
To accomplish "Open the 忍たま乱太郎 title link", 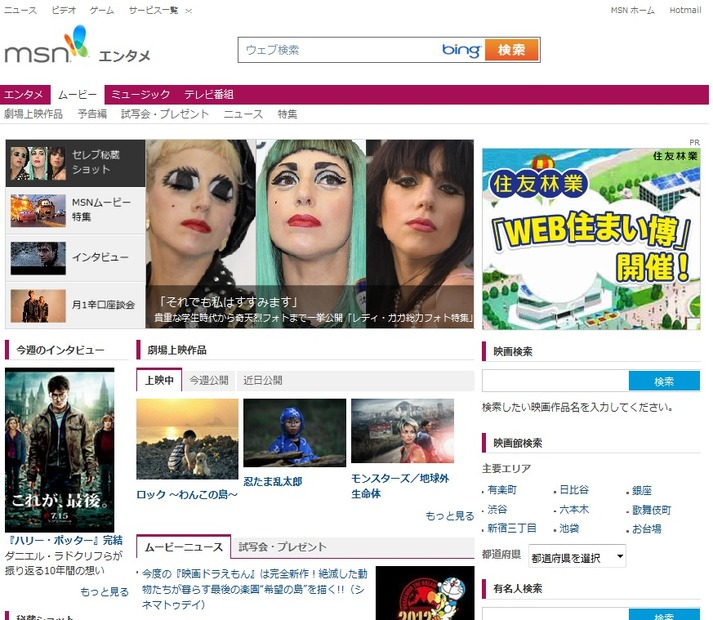I will click(273, 481).
